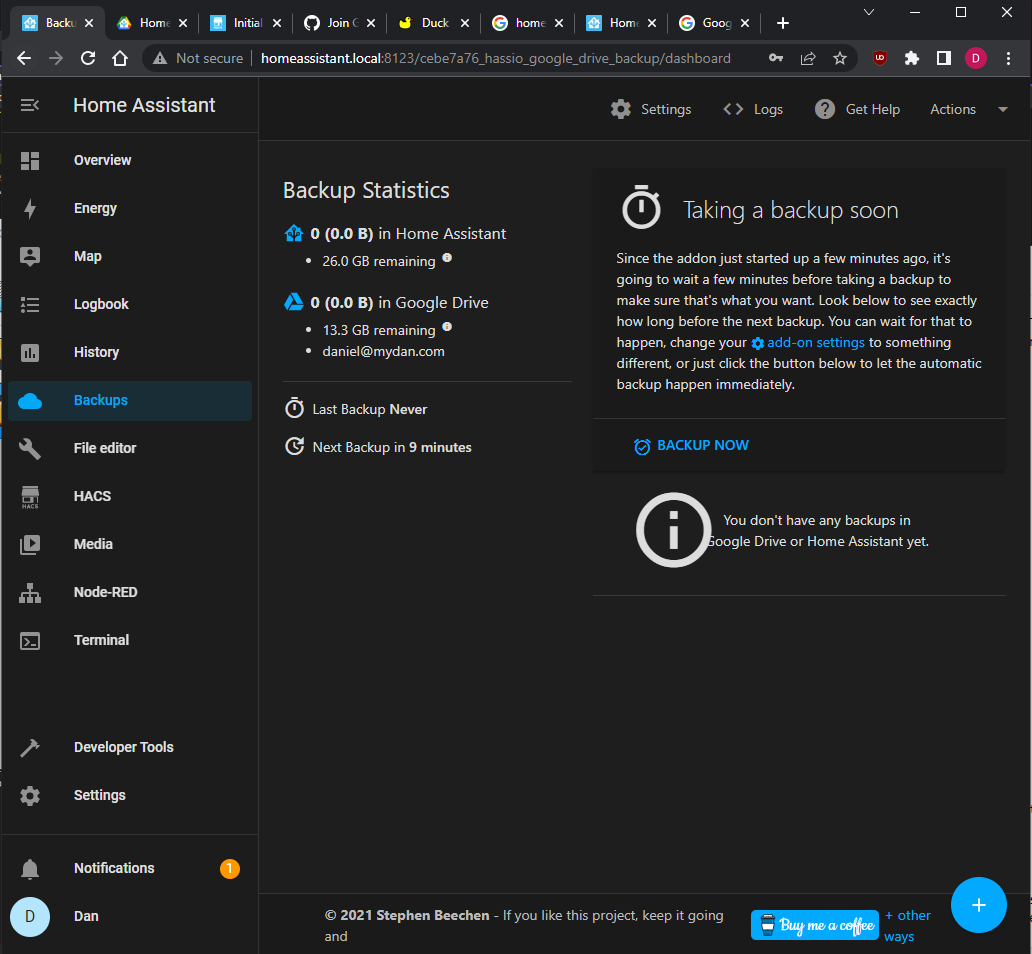
Task: Reload the page
Action: coord(88,58)
